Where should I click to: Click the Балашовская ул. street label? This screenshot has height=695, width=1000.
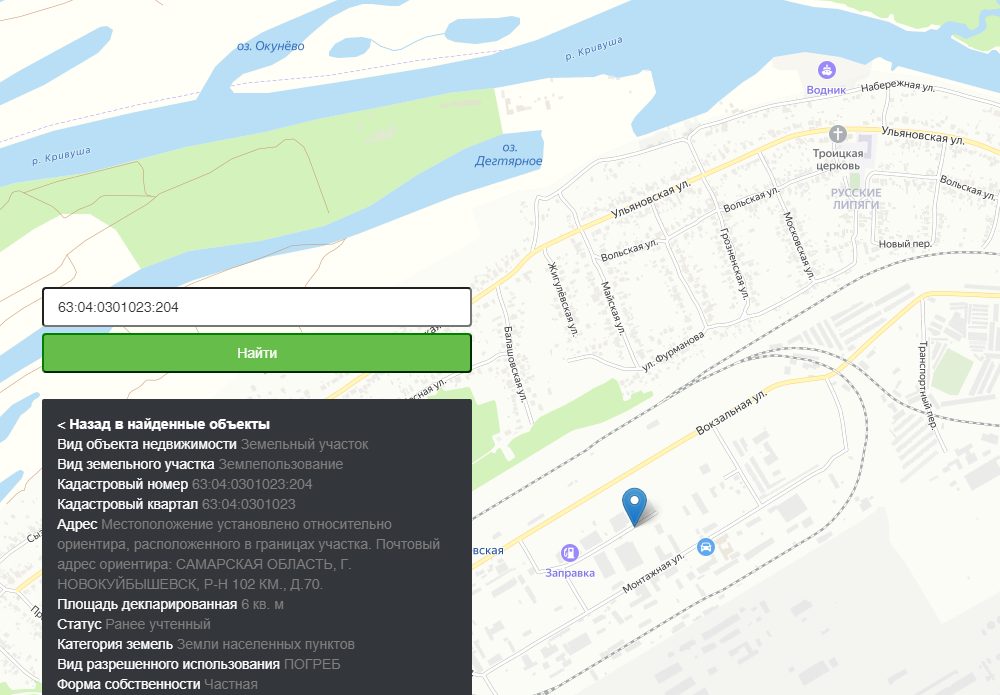(x=515, y=363)
